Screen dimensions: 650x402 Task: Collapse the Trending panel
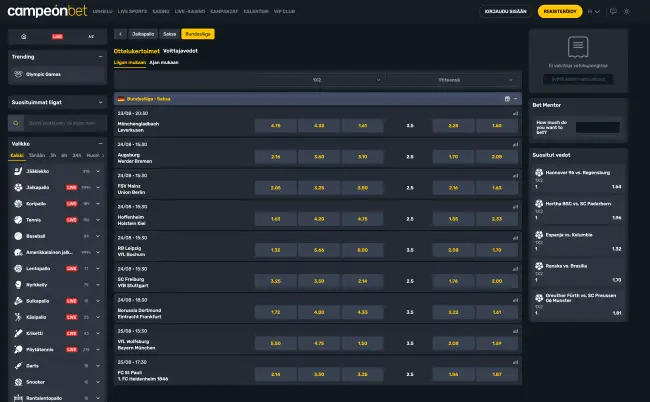(x=100, y=57)
